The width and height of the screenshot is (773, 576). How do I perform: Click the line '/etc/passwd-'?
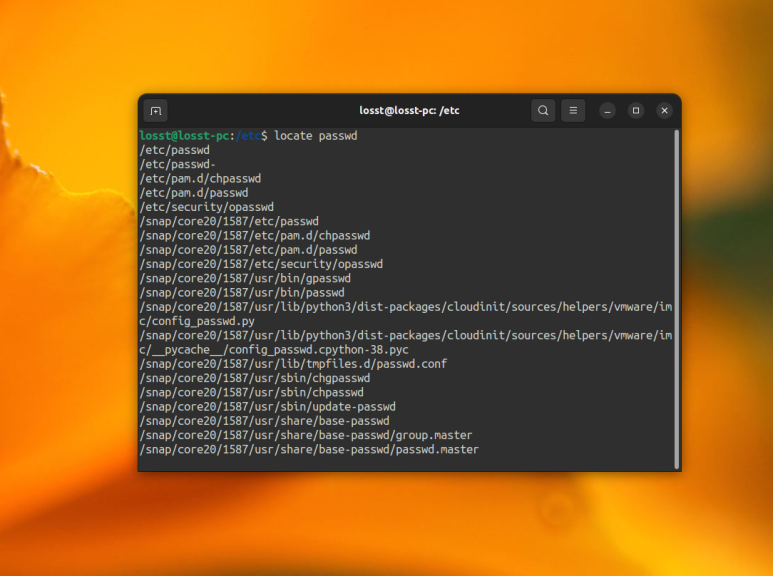pos(177,164)
